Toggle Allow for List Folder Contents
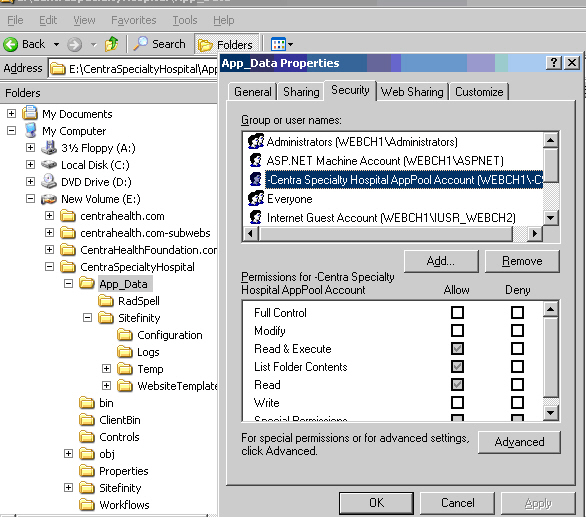Screen dimensions: 586x517 [x=457, y=366]
